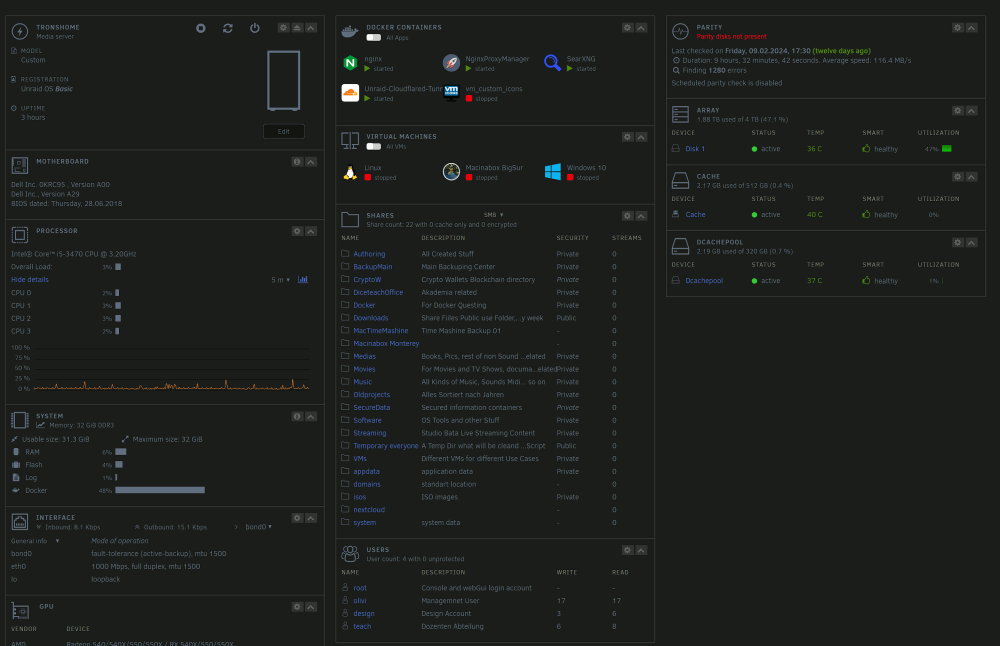Open the Dcachepool device link

point(704,281)
